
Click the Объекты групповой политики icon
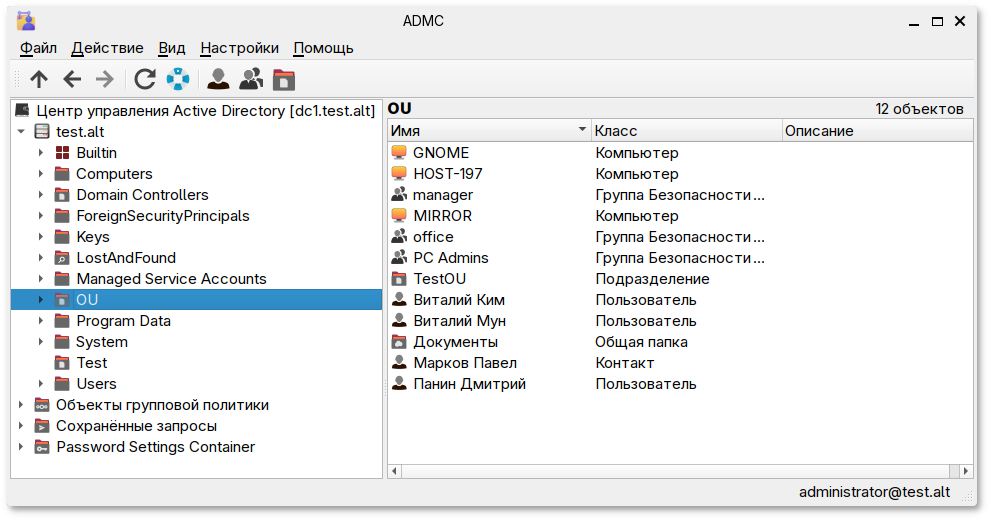tap(42, 405)
